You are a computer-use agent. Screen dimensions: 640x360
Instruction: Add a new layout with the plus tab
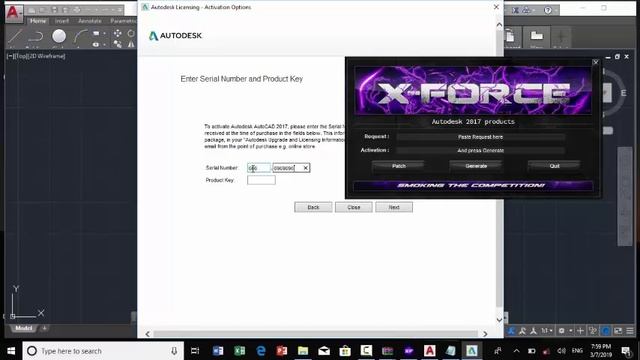44,328
